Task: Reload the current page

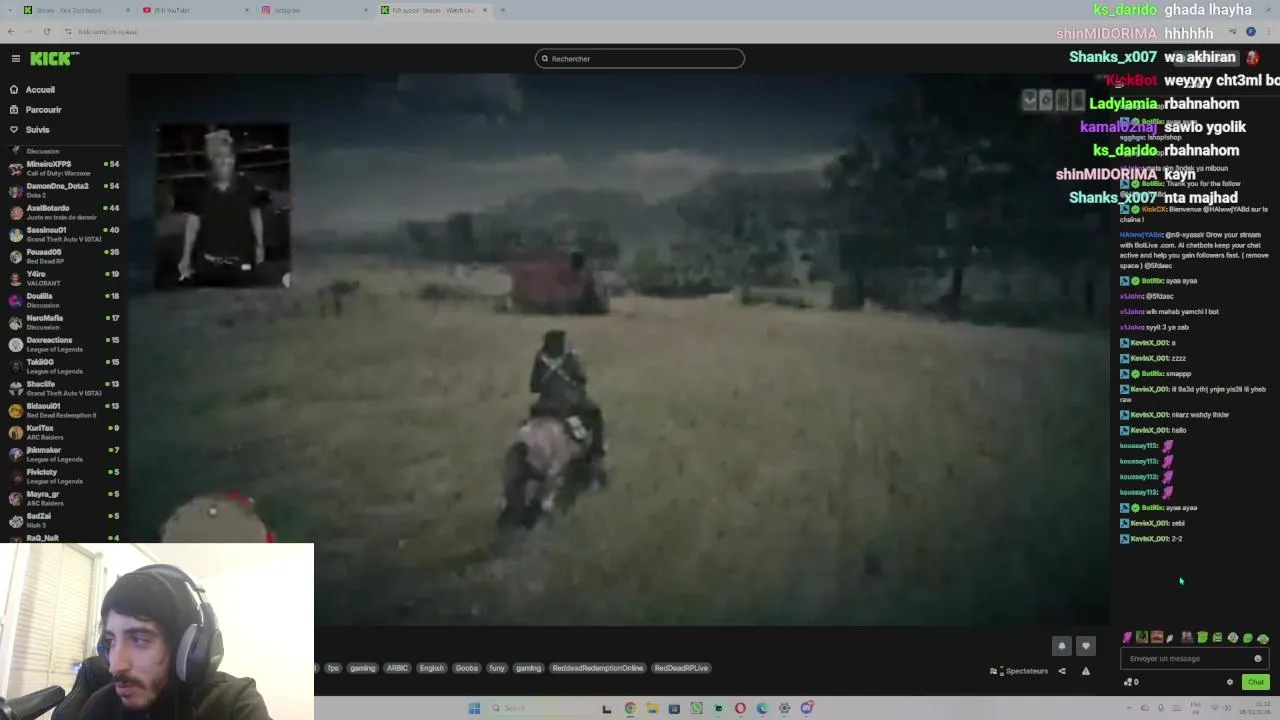Action: click(x=46, y=31)
